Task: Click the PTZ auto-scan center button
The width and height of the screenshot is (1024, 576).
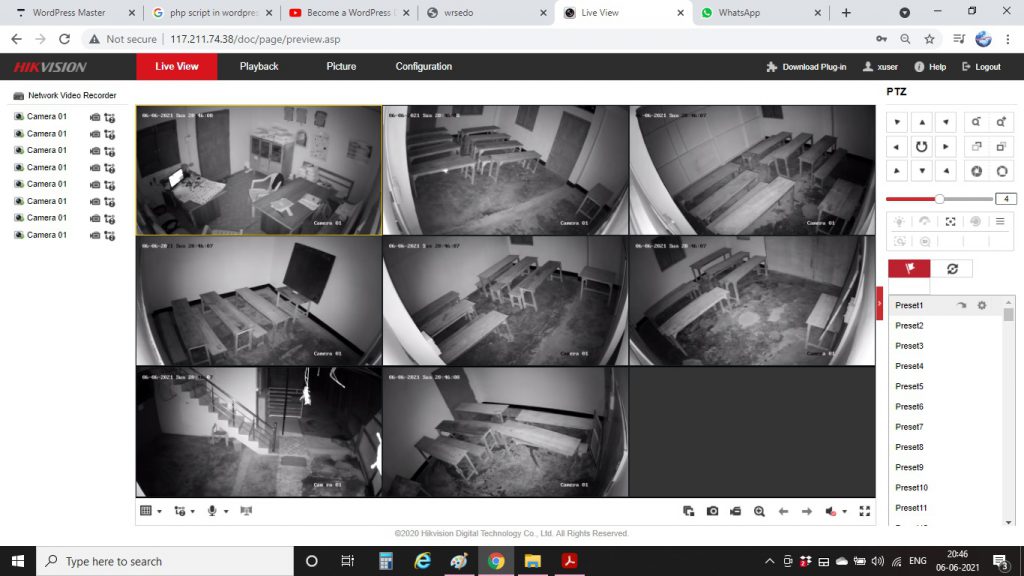Action: [x=921, y=146]
